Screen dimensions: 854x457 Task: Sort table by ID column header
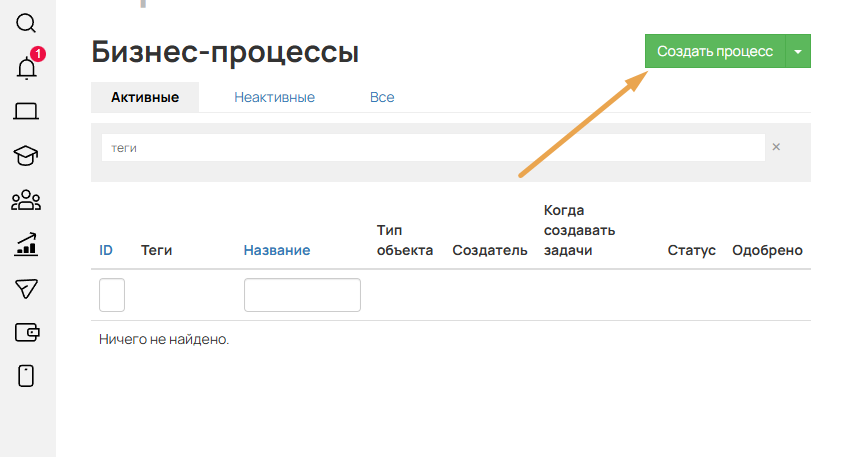(106, 250)
